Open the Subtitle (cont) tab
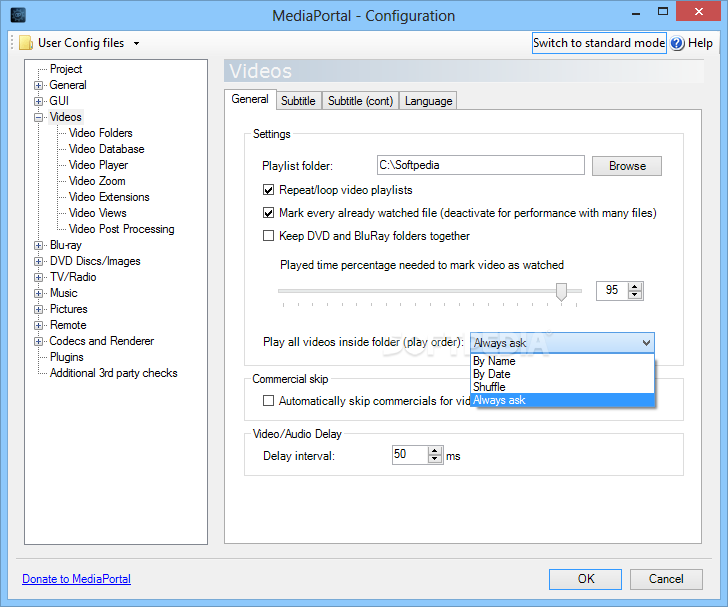The width and height of the screenshot is (728, 607). 360,101
